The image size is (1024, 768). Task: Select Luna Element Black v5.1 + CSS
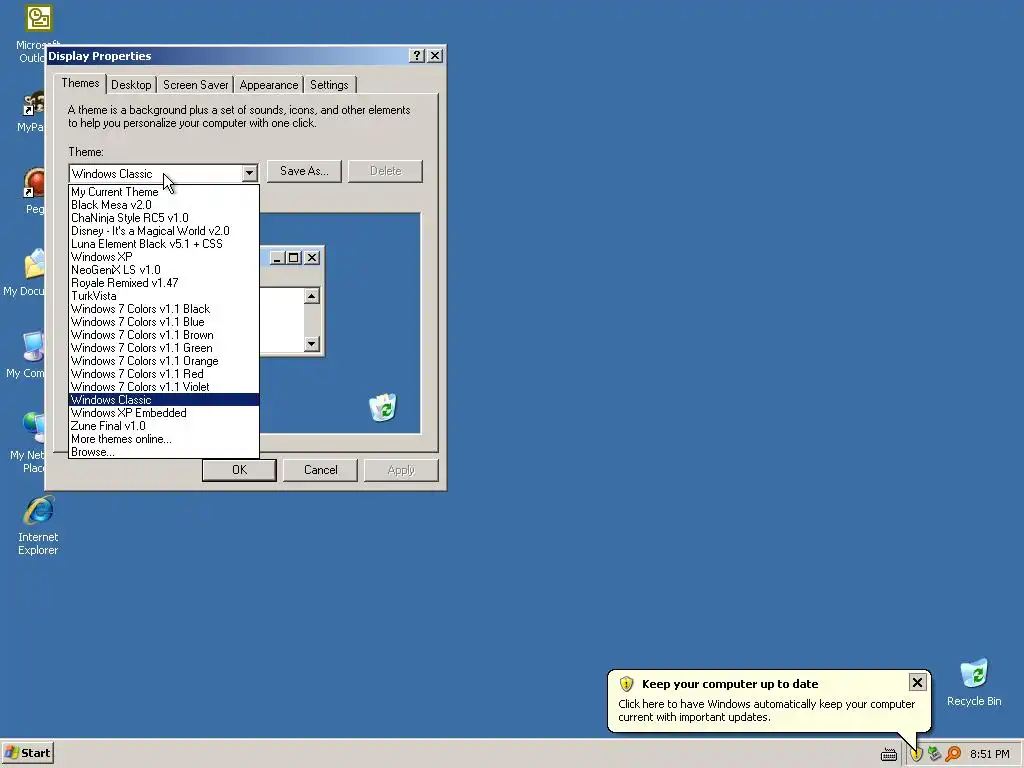pyautogui.click(x=164, y=244)
